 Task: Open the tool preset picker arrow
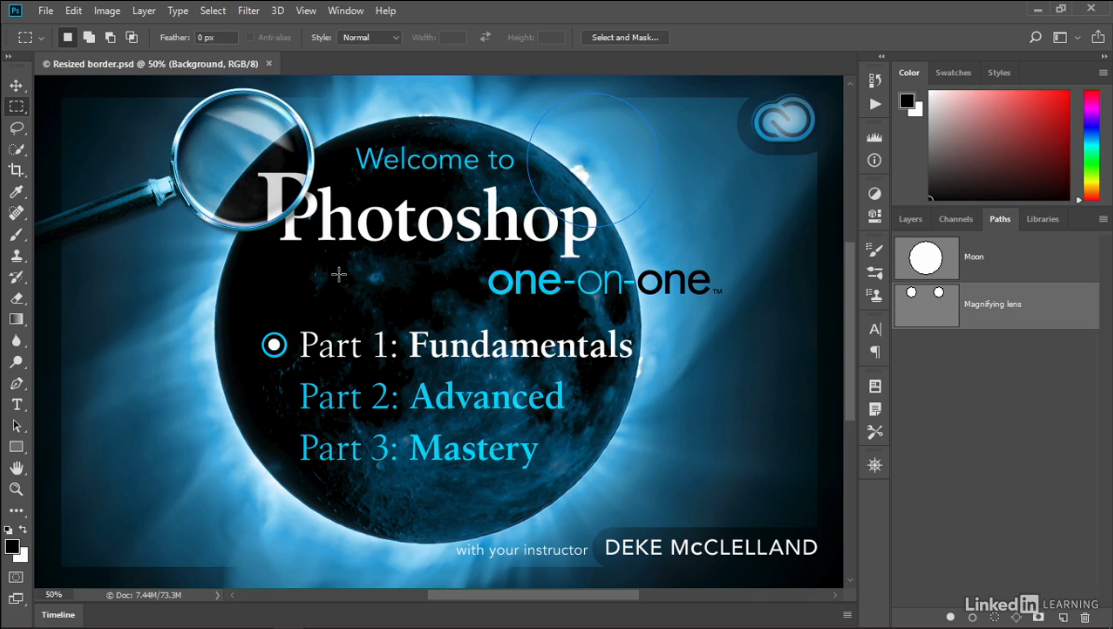coord(41,38)
